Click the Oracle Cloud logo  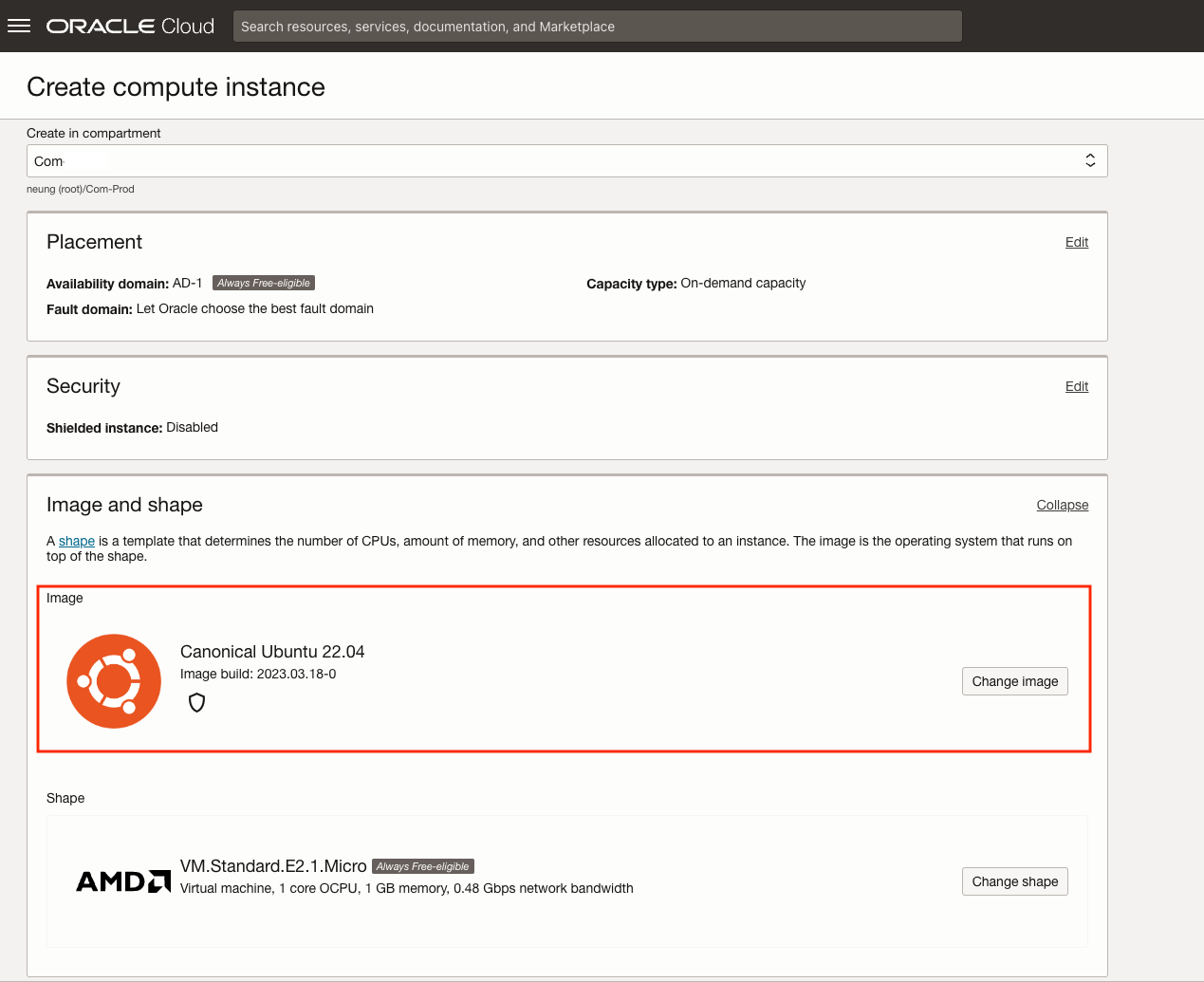[x=130, y=26]
